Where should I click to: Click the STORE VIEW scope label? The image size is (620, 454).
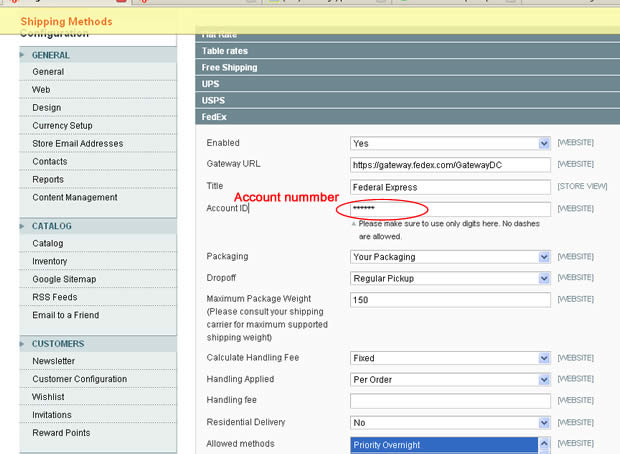582,186
